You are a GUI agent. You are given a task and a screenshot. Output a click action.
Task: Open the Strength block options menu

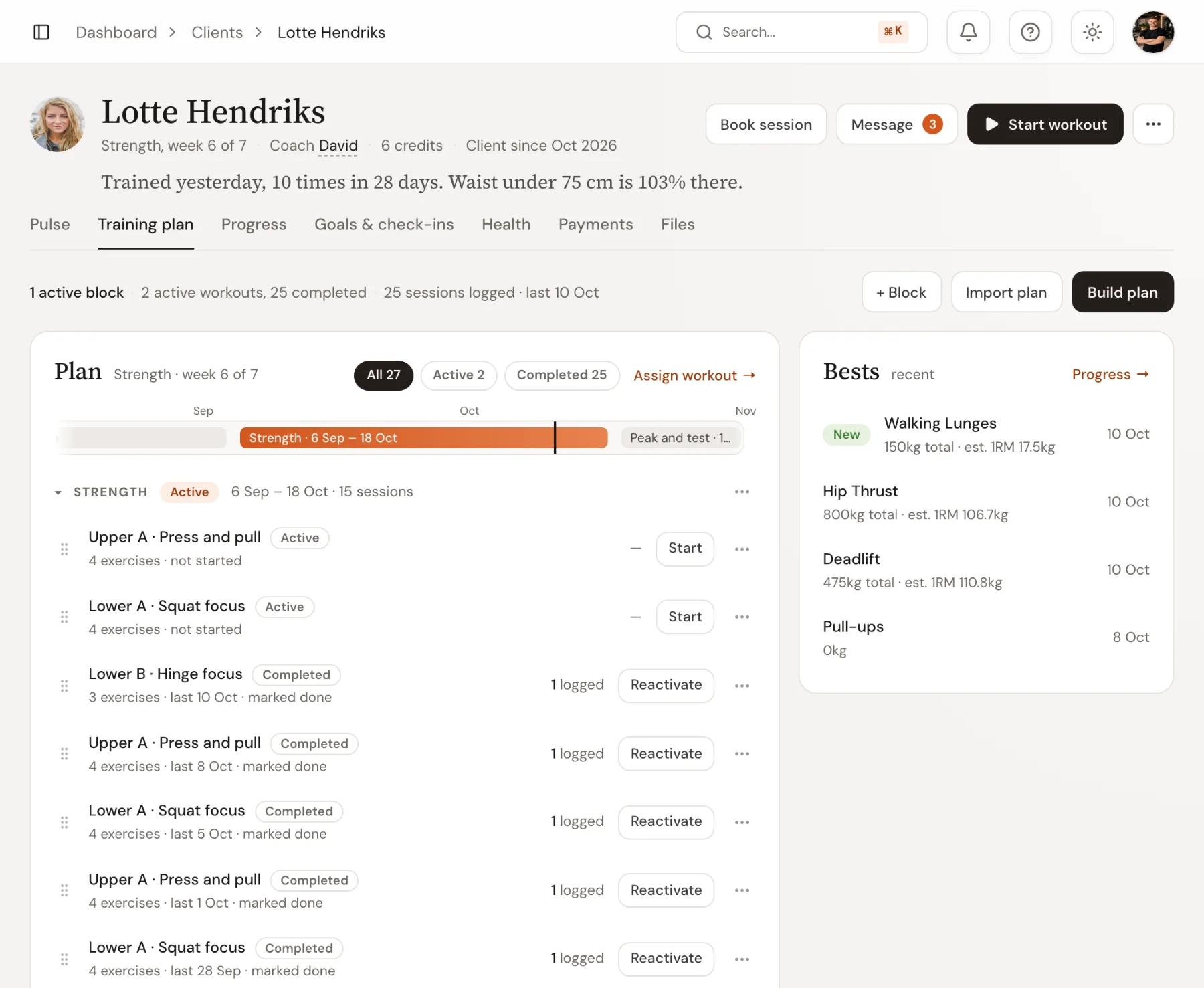(742, 492)
